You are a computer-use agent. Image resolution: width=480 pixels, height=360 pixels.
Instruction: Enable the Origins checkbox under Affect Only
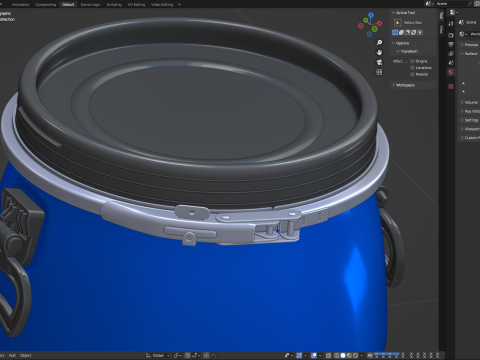tap(412, 61)
